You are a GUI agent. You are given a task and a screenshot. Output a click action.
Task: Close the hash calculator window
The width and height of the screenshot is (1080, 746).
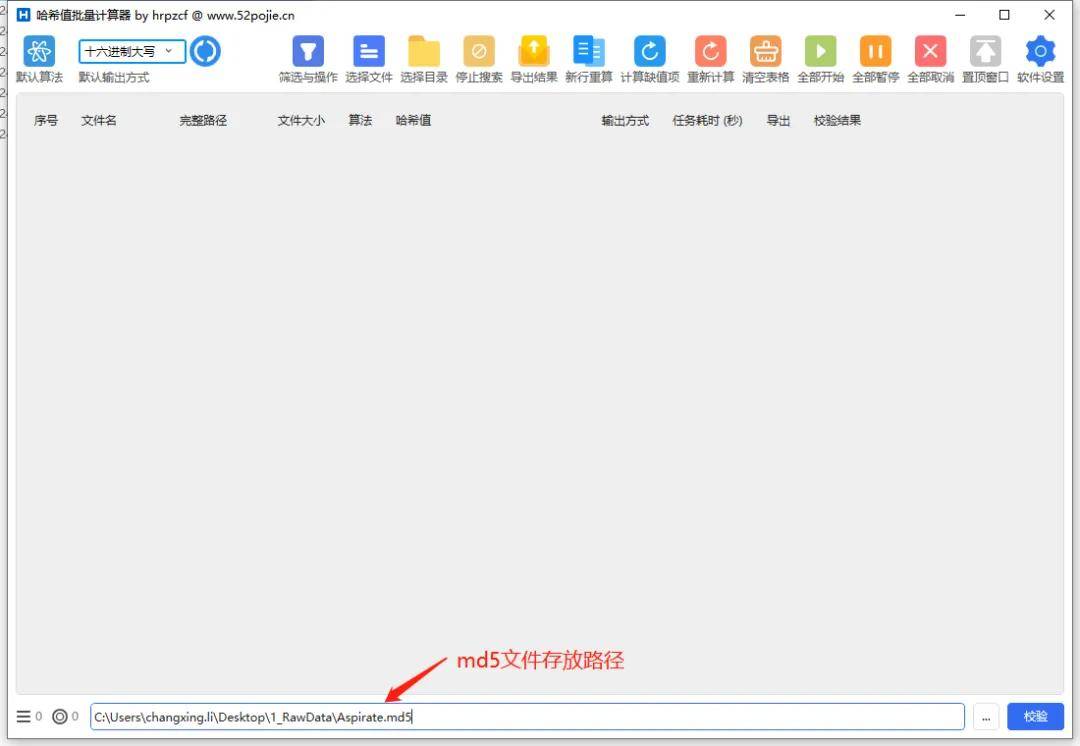tap(1049, 14)
